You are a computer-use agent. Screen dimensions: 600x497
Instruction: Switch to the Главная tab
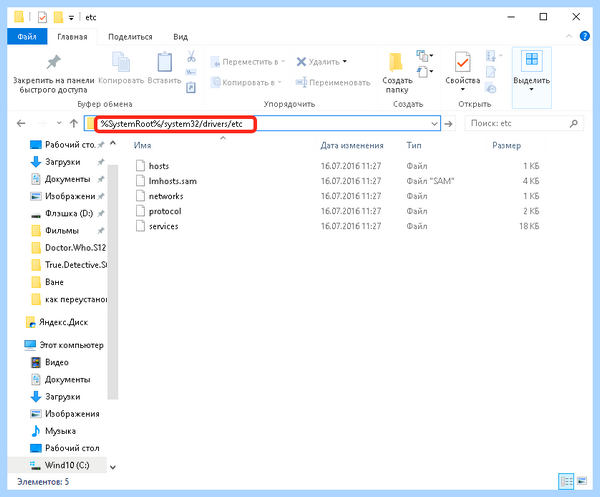coord(72,37)
